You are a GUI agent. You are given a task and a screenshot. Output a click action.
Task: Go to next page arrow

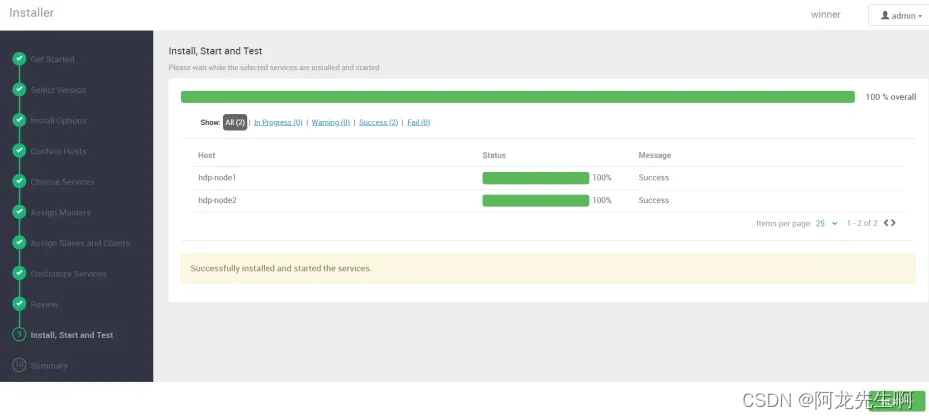pyautogui.click(x=893, y=223)
